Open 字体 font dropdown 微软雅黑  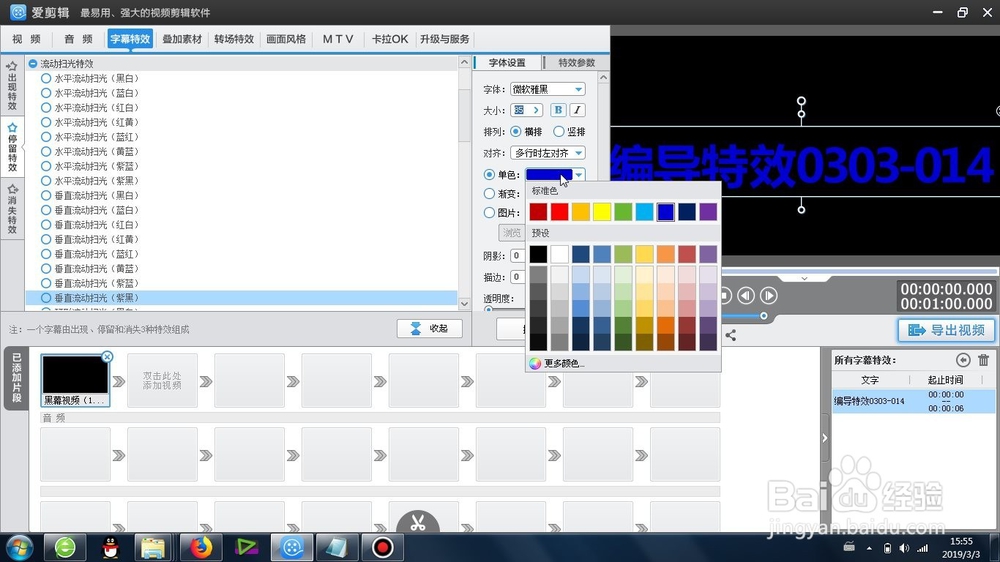click(x=548, y=89)
